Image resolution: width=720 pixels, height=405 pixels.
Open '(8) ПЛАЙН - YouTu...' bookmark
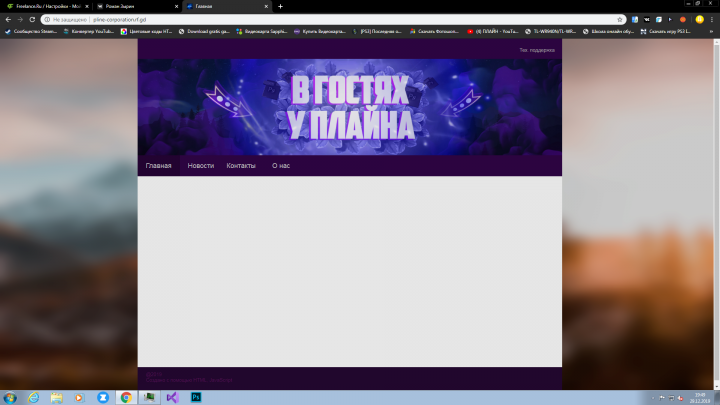pos(493,31)
